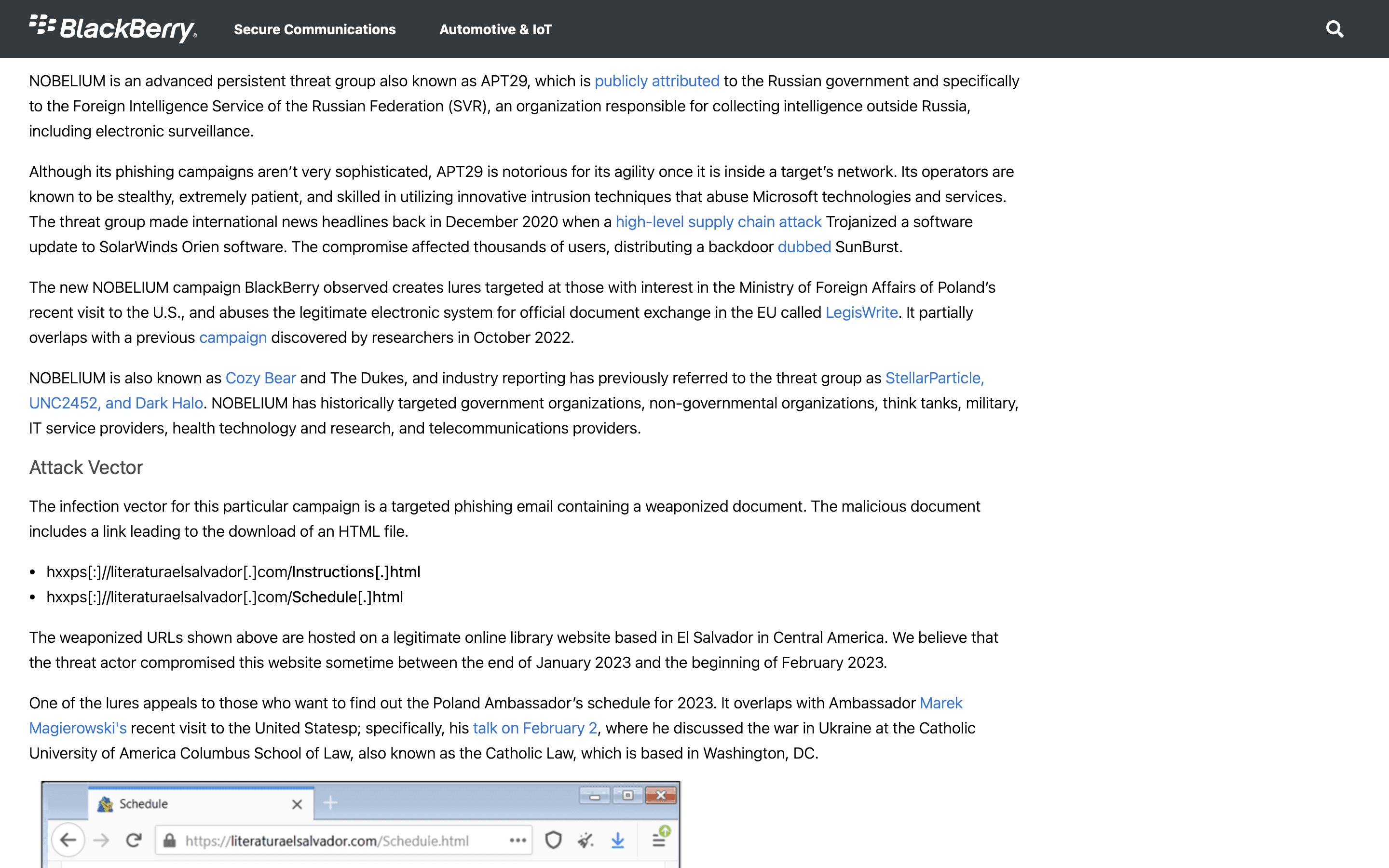Click the BlackBerry logo
This screenshot has width=1389, height=868.
coord(113,29)
